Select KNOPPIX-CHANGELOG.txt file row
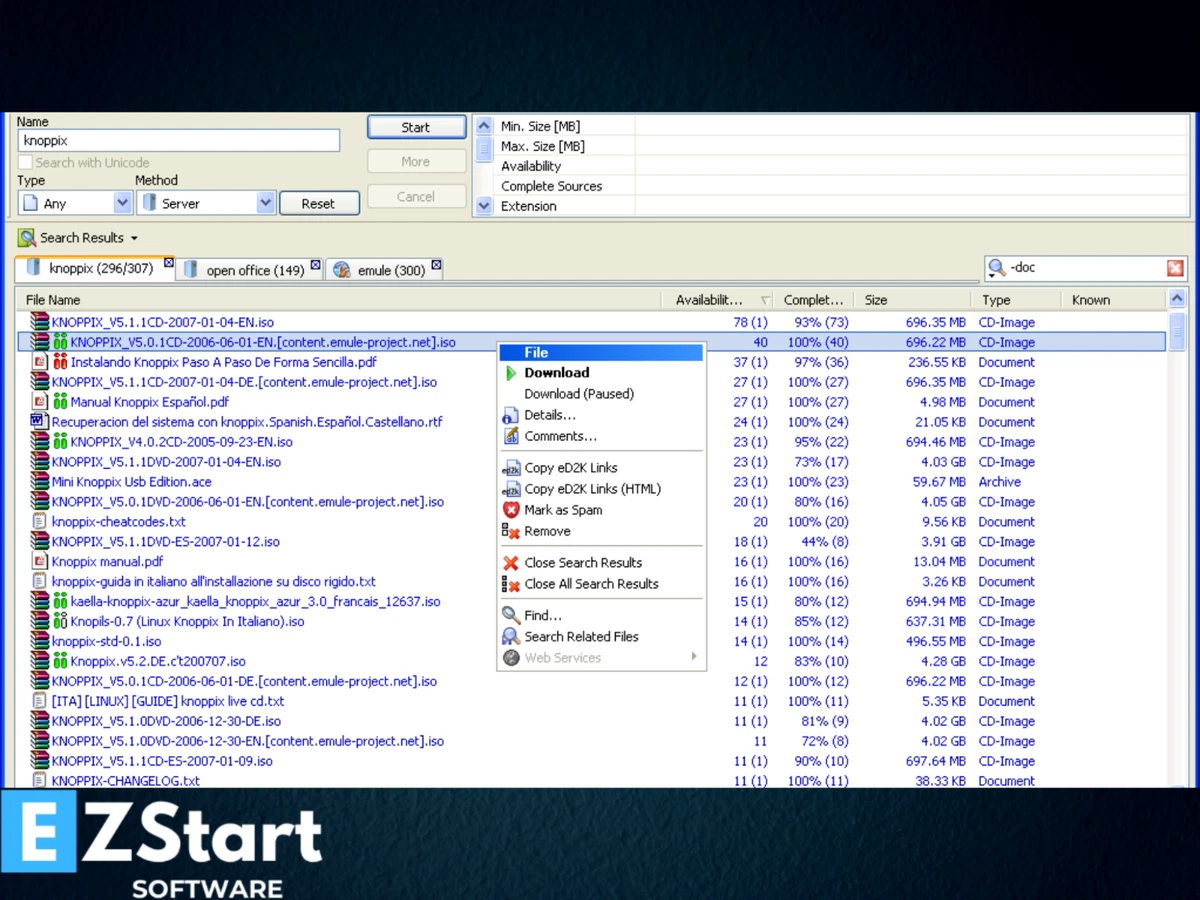The width and height of the screenshot is (1200, 900). point(592,780)
